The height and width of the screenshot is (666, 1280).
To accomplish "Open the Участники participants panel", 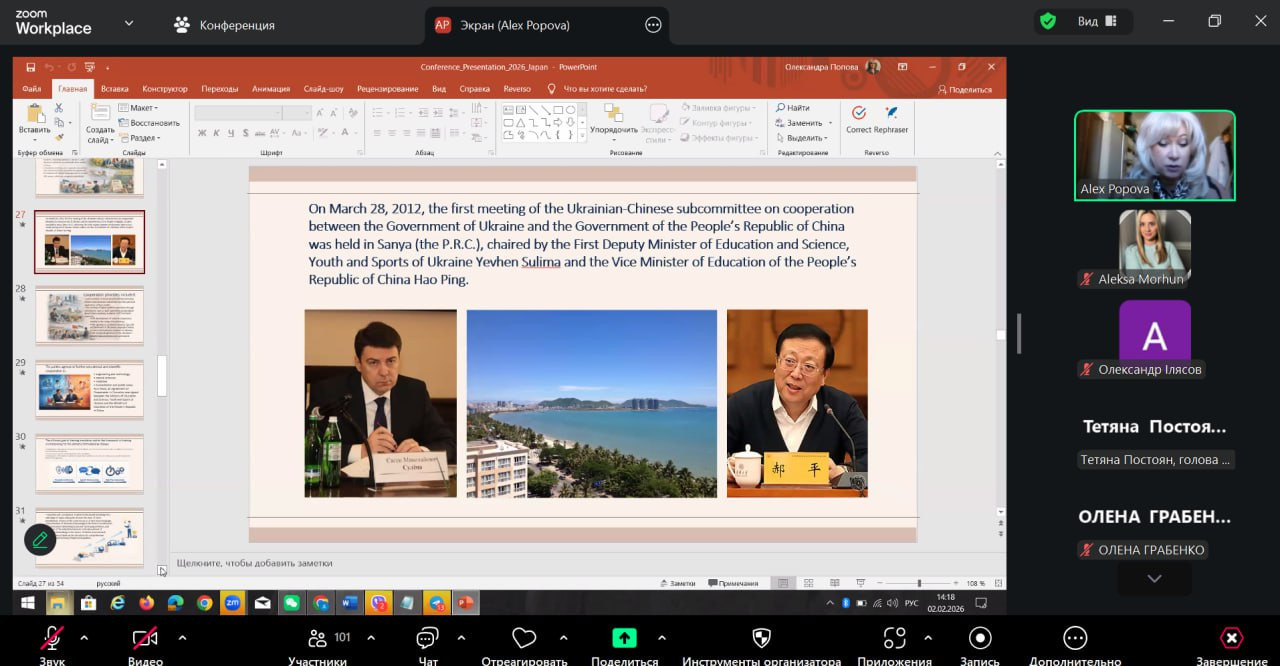I will tap(318, 639).
